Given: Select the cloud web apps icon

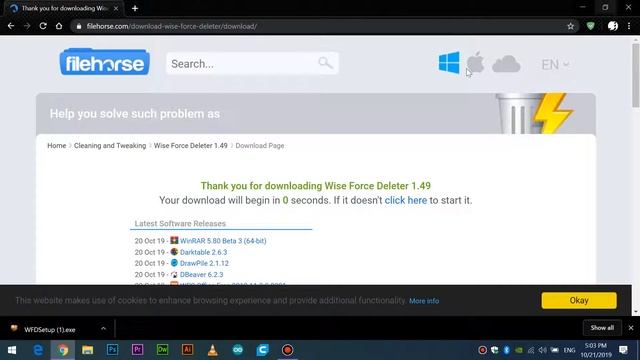Looking at the screenshot, I should tap(506, 64).
